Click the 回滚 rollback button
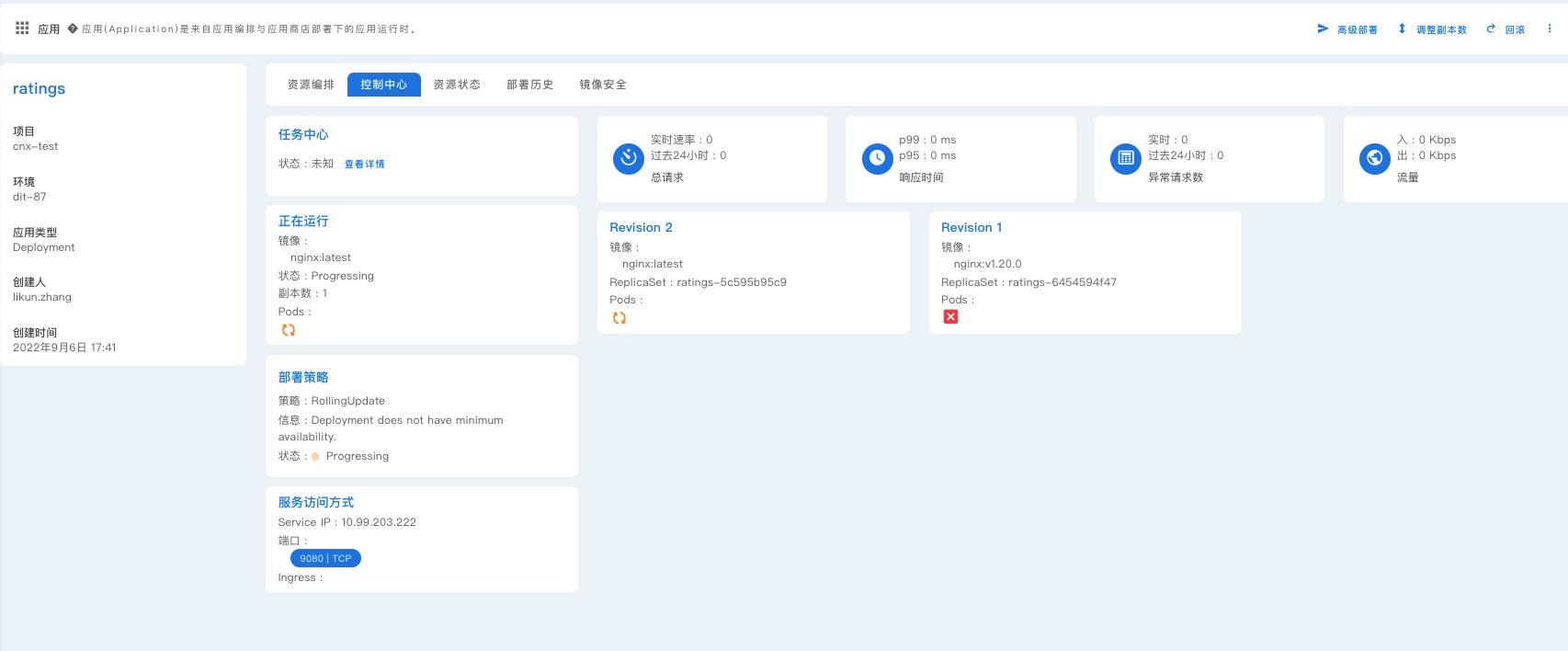1568x651 pixels. pos(1506,29)
